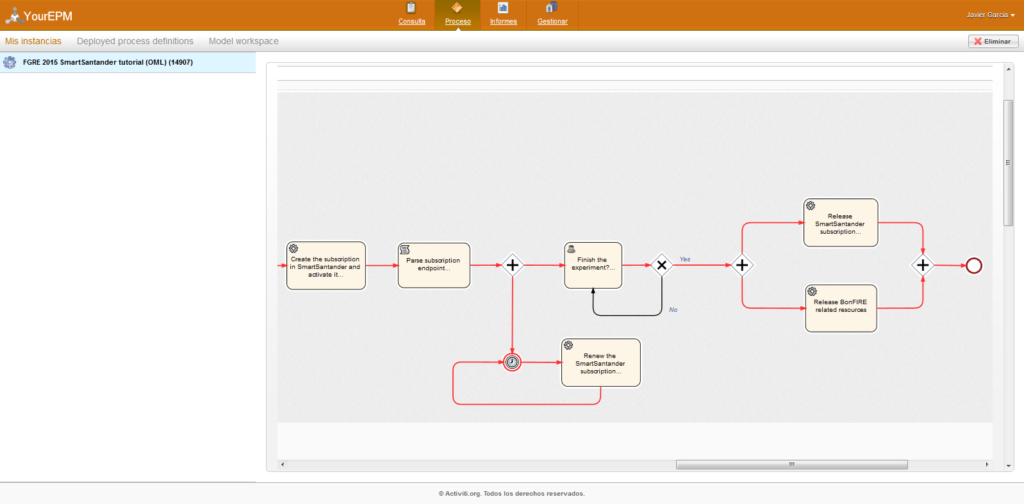The image size is (1024, 504).
Task: Click the horizontal scrollbar left arrow
Action: point(283,465)
